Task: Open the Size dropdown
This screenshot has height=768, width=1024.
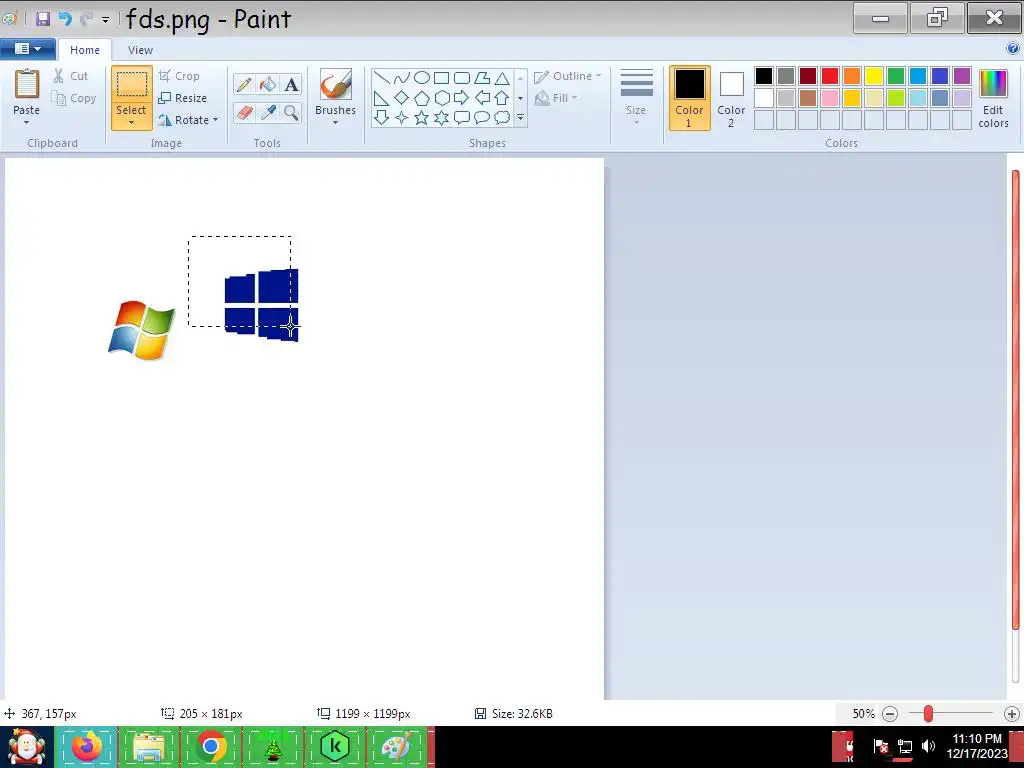Action: tap(636, 98)
